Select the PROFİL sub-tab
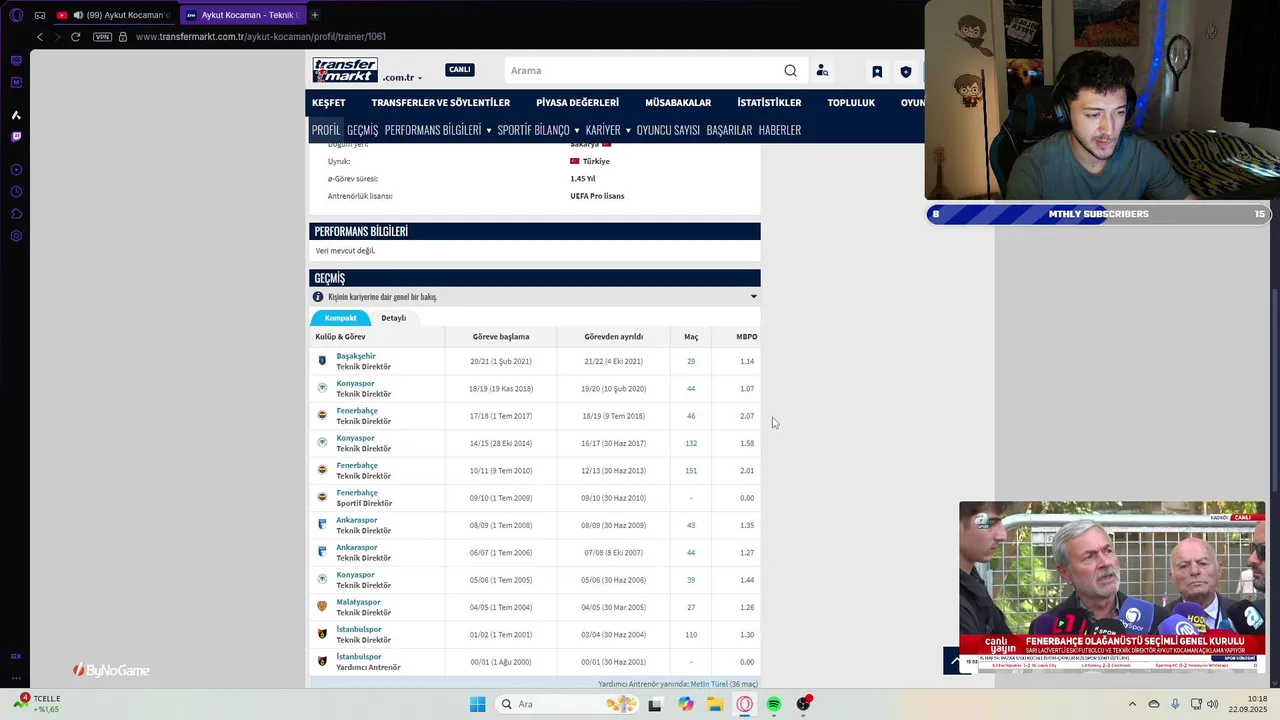The width and height of the screenshot is (1280, 720). pos(326,130)
